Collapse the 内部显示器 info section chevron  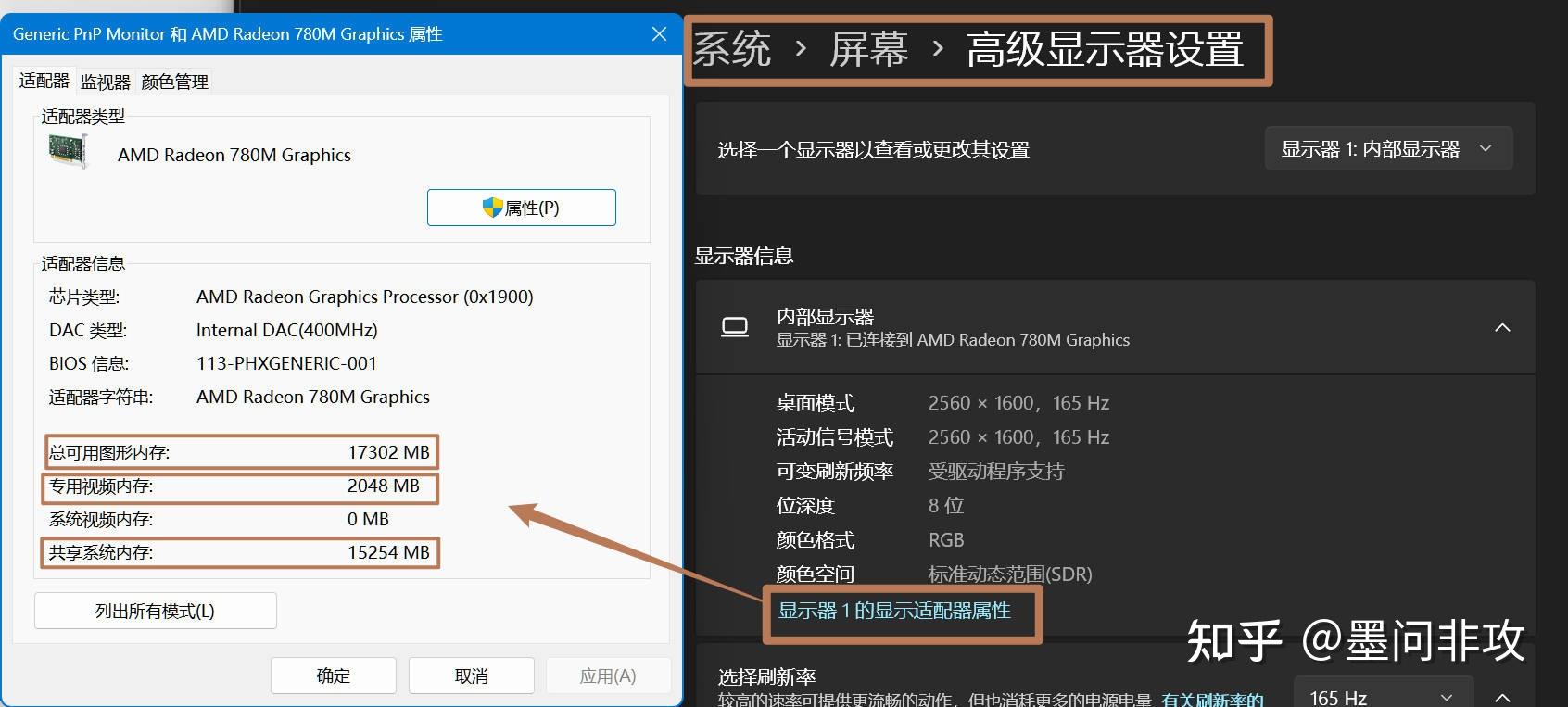click(x=1503, y=327)
